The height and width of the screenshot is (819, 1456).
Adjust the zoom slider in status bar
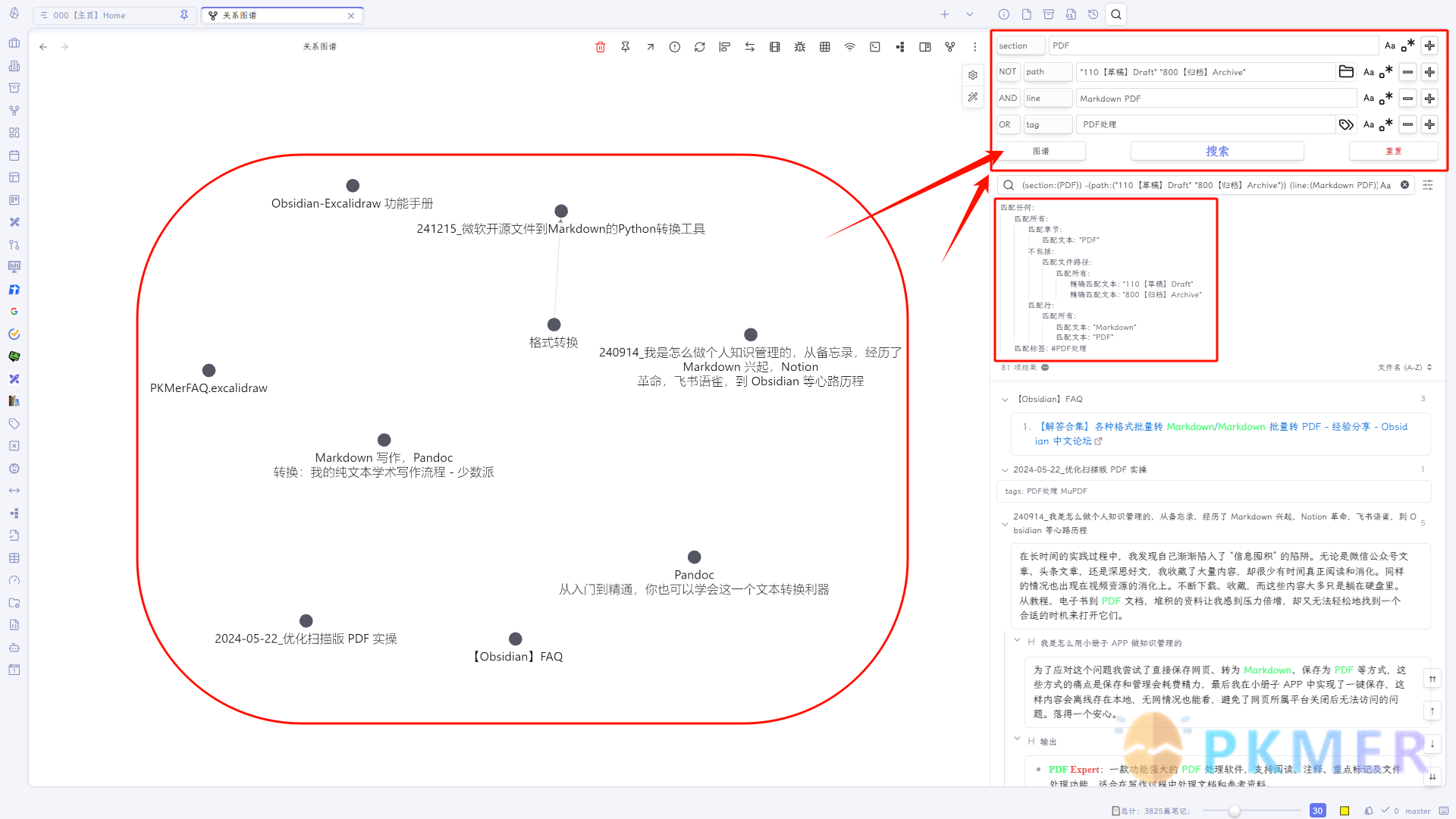pos(1235,811)
